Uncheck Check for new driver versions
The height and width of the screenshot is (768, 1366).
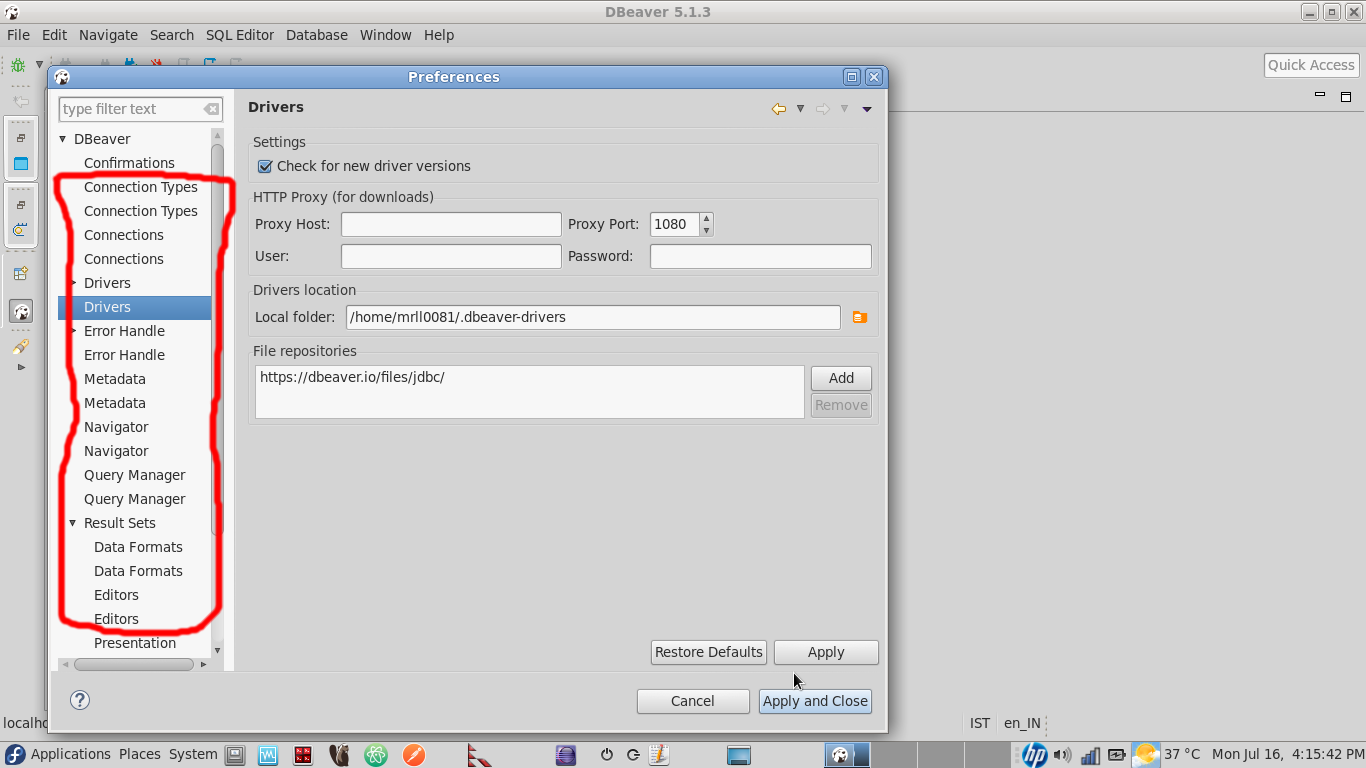click(x=264, y=166)
